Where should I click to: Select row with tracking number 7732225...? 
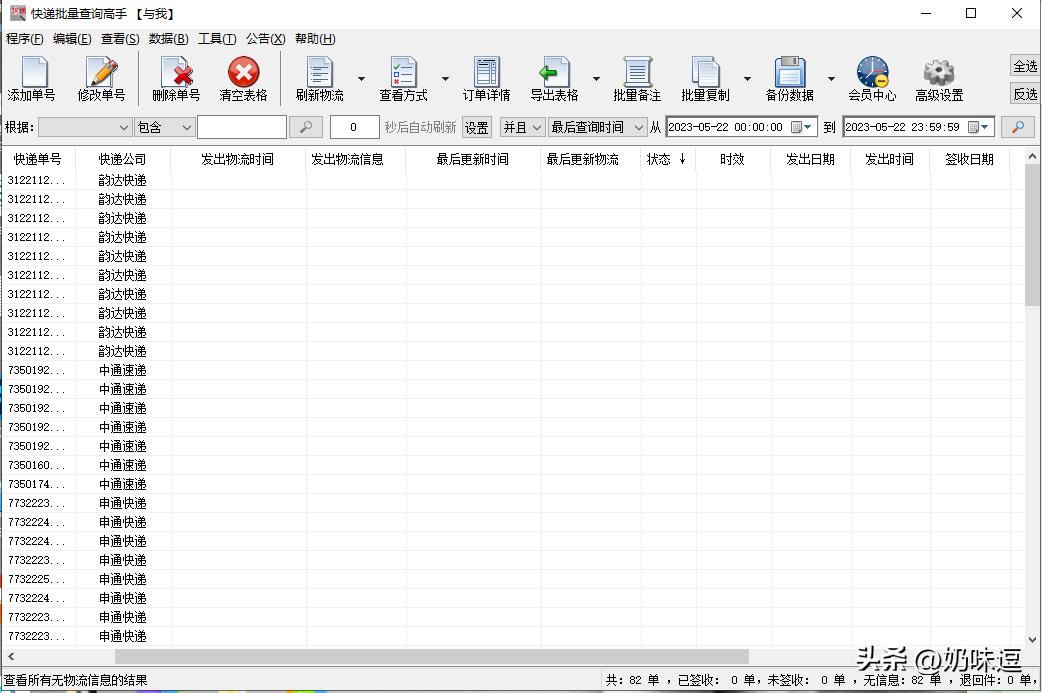pyautogui.click(x=512, y=579)
